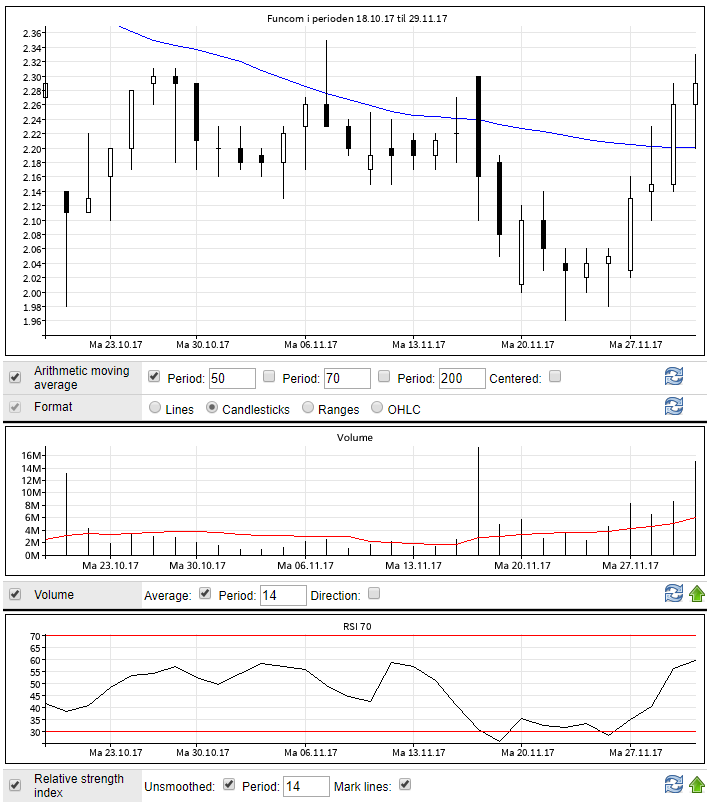Viewport: 708px width, 802px height.
Task: Click the RSI period input field
Action: click(x=306, y=786)
